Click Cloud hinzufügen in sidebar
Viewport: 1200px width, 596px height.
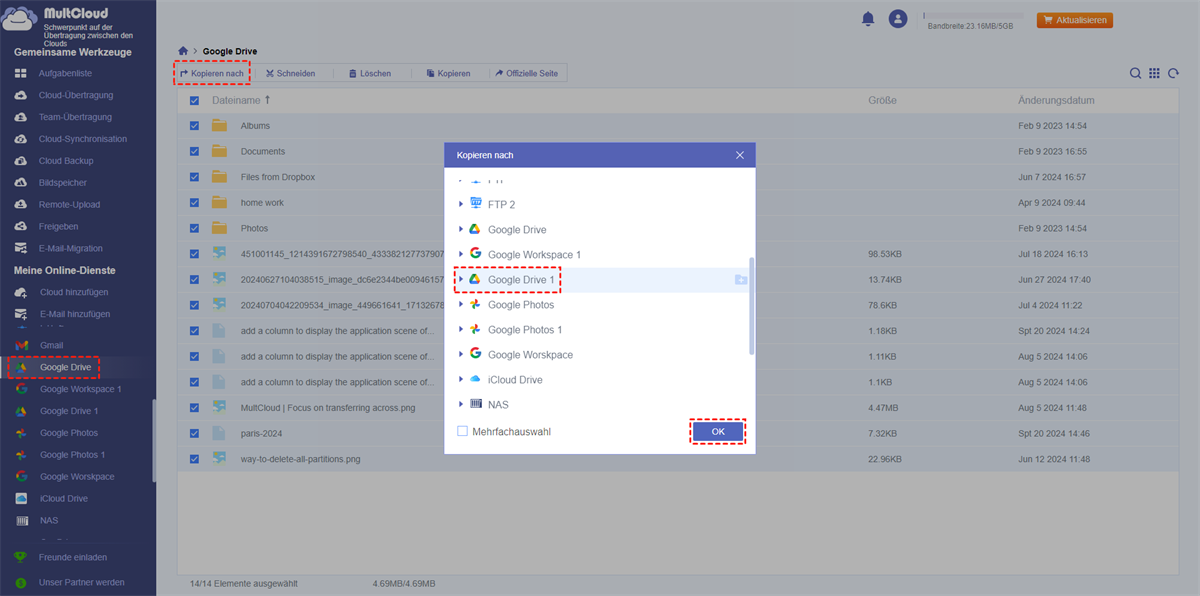(x=73, y=292)
